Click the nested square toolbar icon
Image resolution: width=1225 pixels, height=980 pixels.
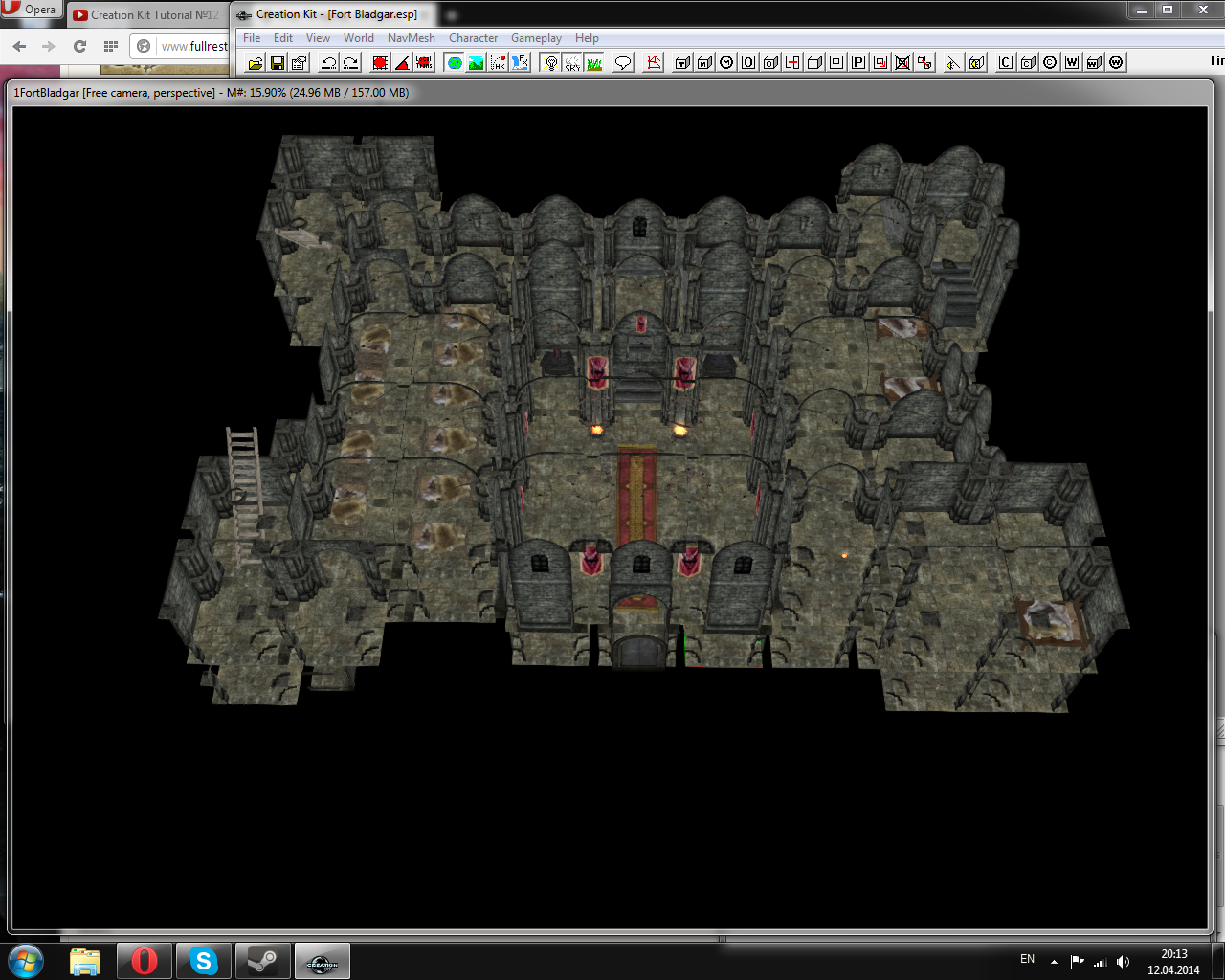click(x=836, y=62)
